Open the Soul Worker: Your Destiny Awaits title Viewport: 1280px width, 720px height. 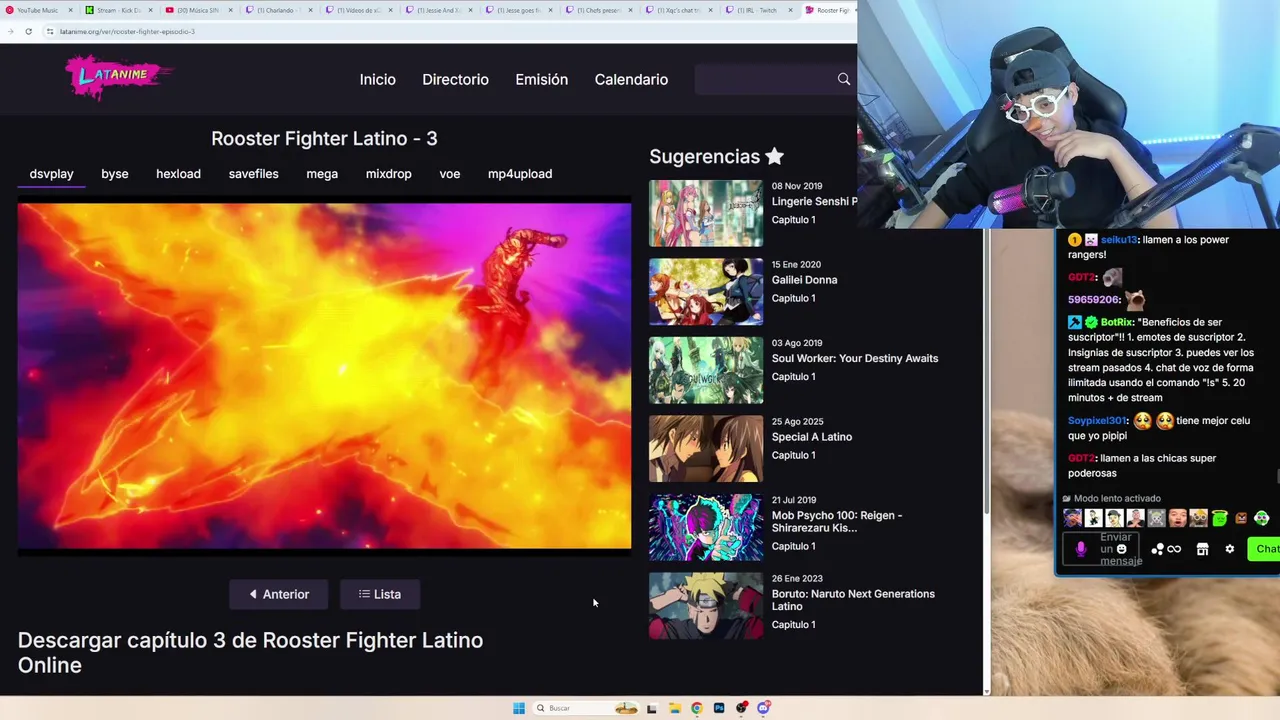855,358
